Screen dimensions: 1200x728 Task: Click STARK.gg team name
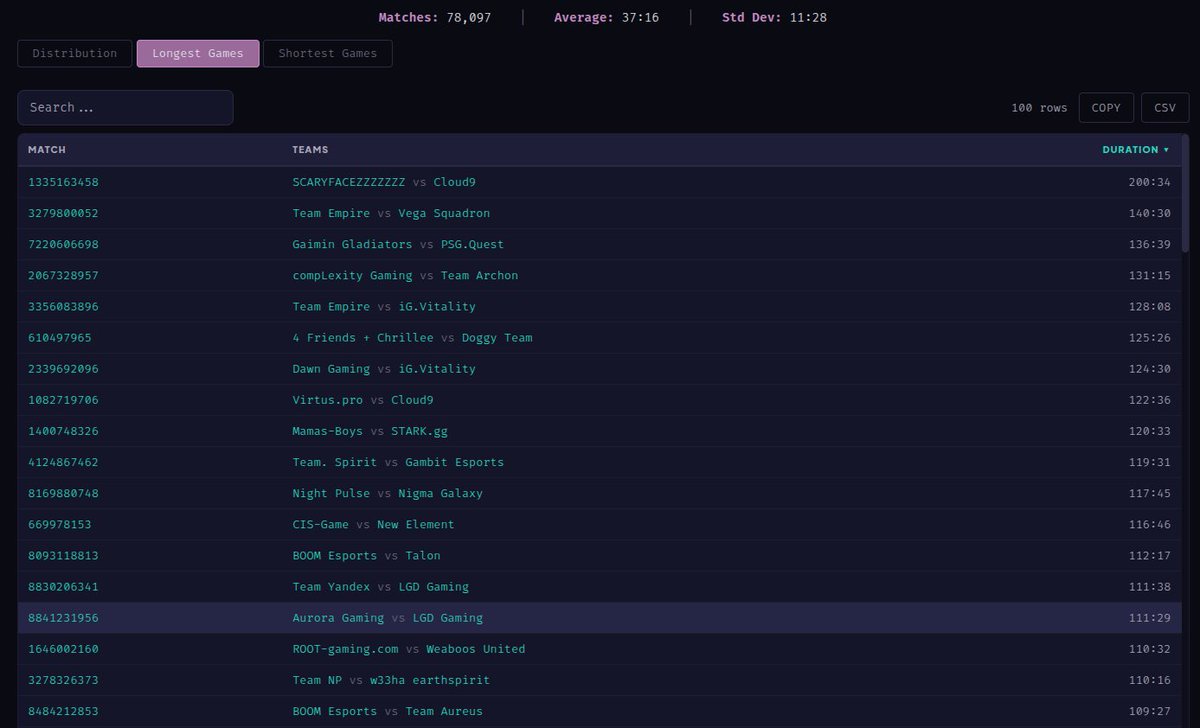419,430
